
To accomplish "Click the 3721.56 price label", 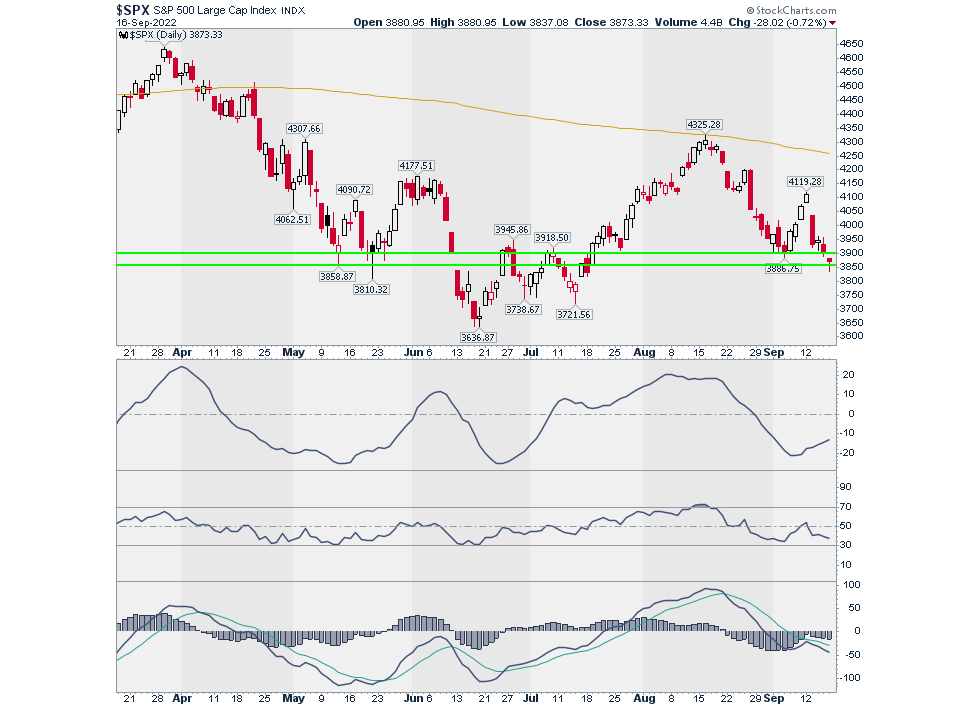I will click(574, 314).
